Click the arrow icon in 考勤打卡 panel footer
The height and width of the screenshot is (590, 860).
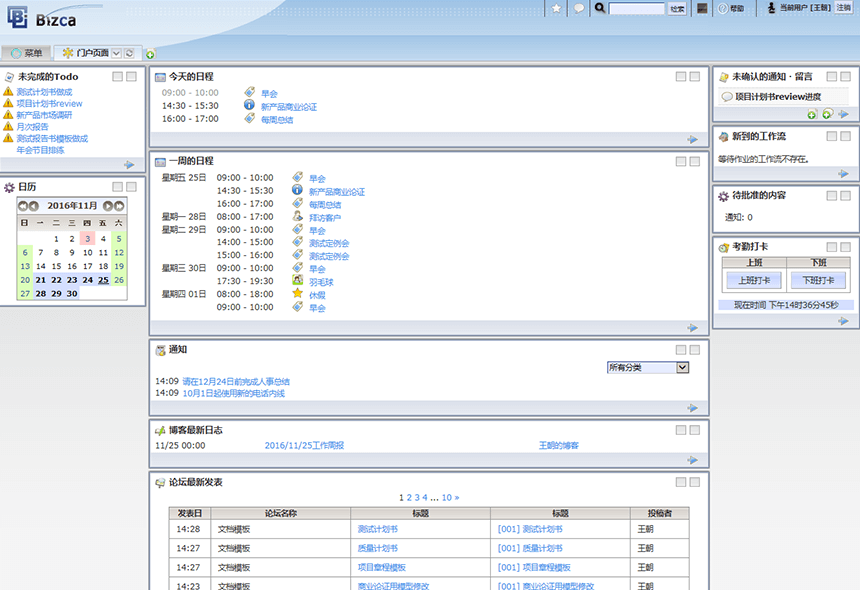coord(843,321)
